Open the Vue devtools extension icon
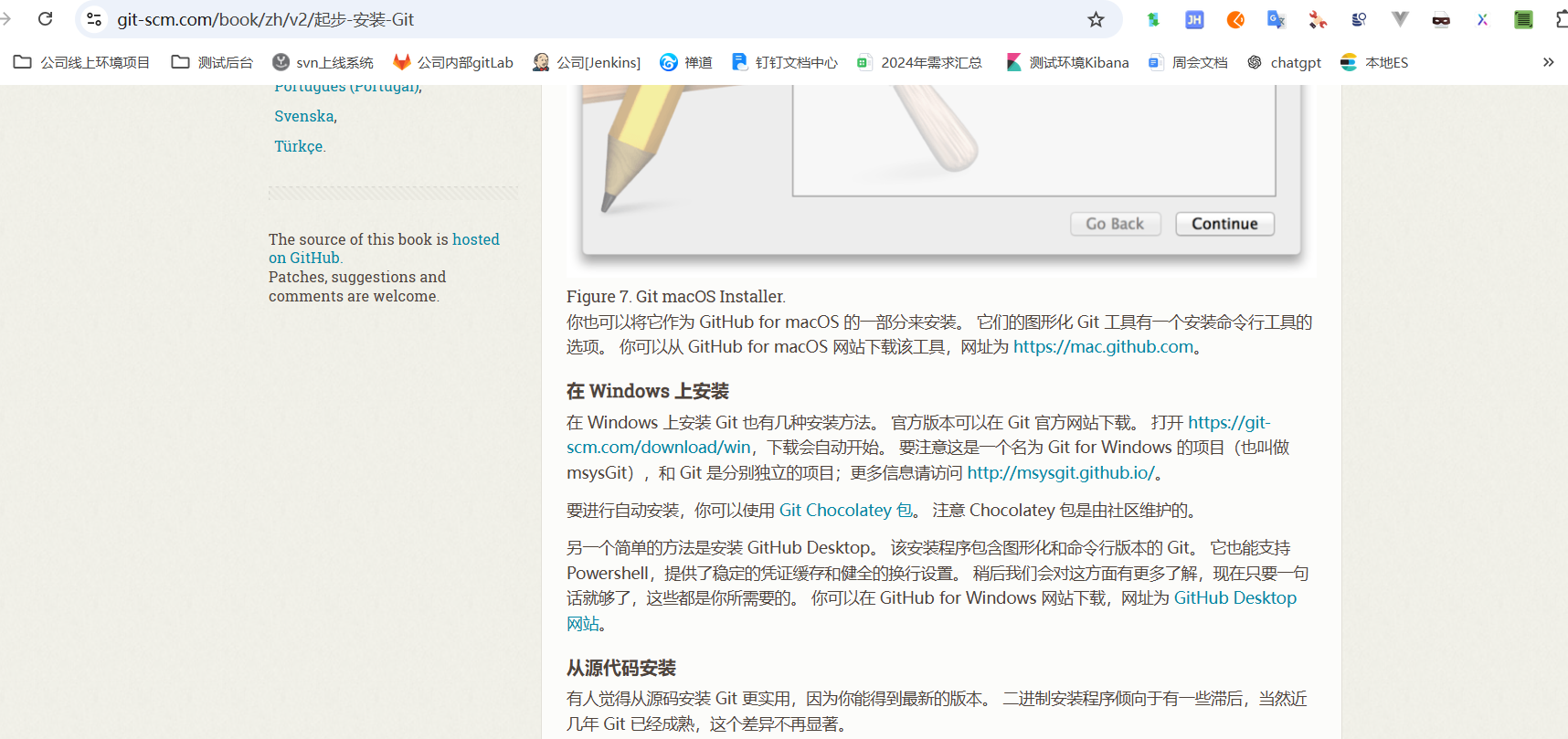The image size is (1568, 739). click(1400, 19)
